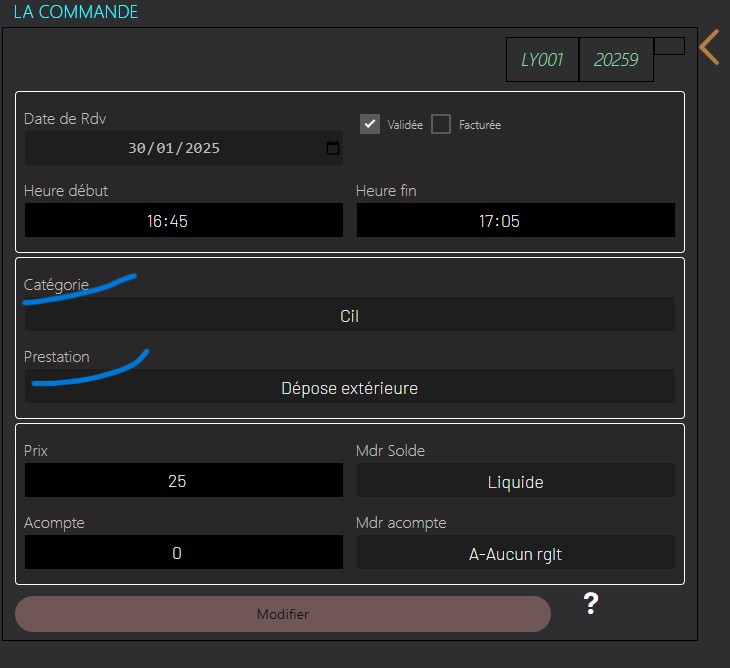Viewport: 730px width, 668px height.
Task: Select the Heure début field showing 16:45
Action: (x=183, y=221)
